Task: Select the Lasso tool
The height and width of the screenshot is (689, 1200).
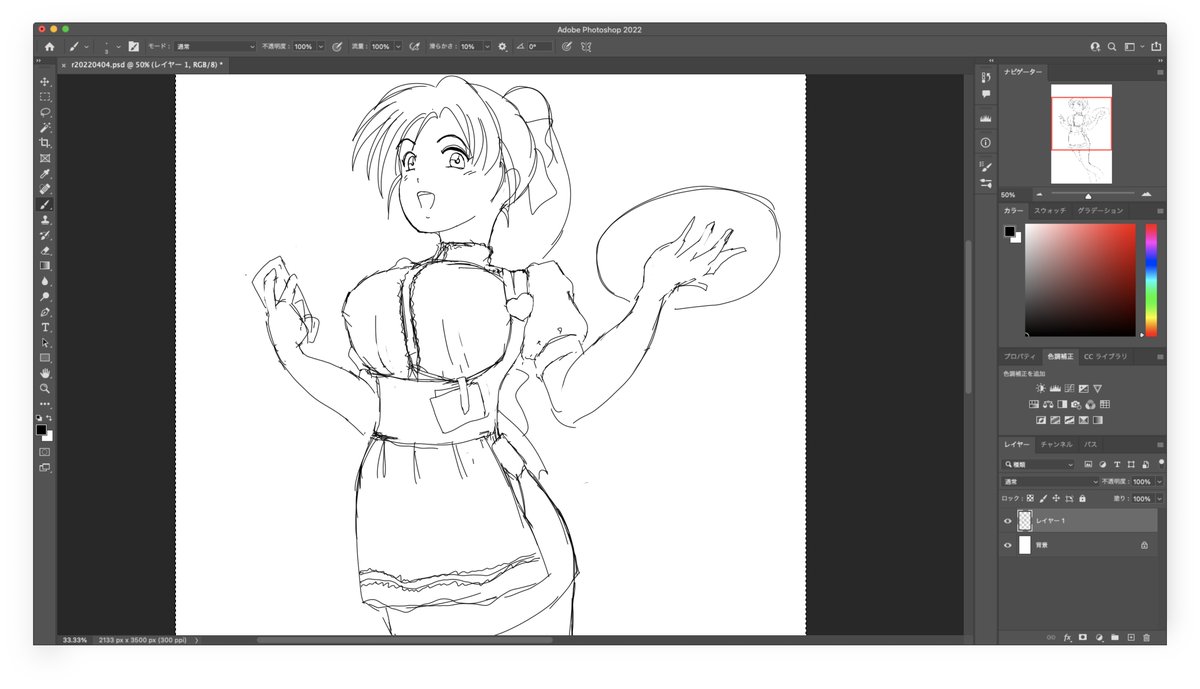Action: (x=45, y=112)
